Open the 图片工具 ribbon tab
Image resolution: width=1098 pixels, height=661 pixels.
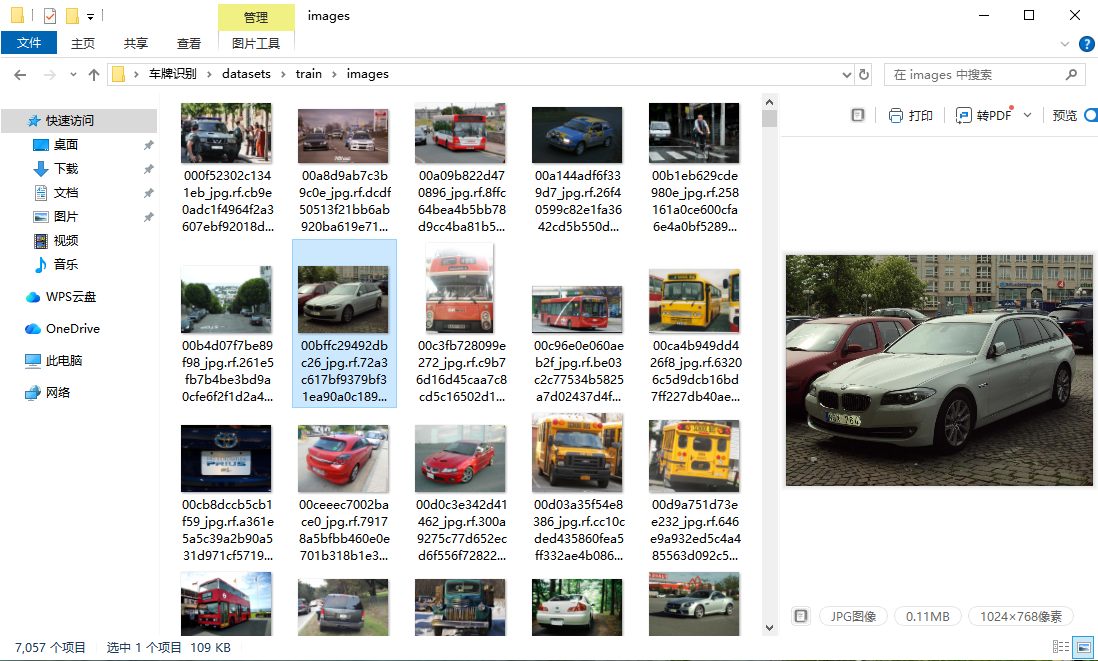[256, 43]
